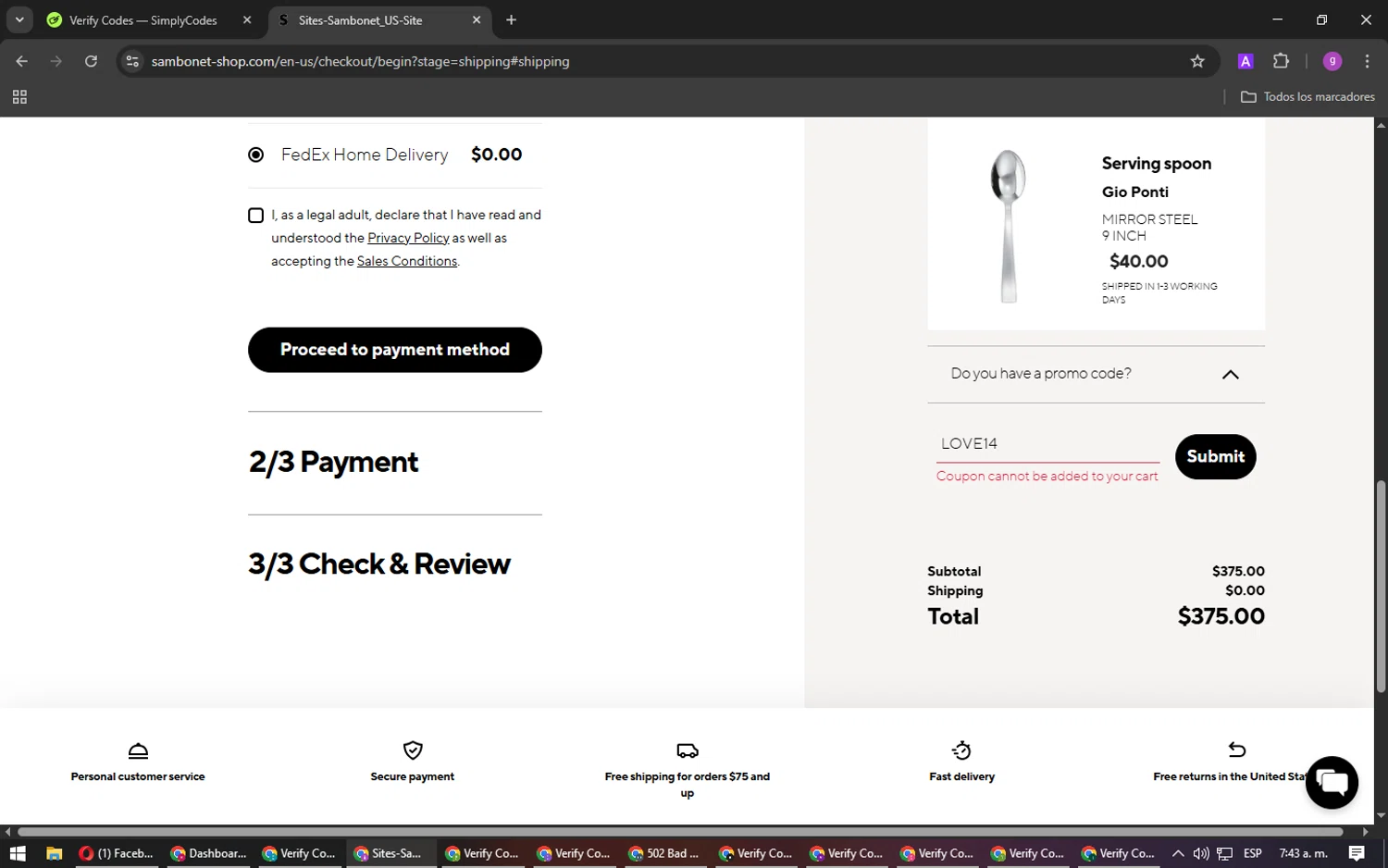Click the Personal customer service bell icon

point(138,750)
